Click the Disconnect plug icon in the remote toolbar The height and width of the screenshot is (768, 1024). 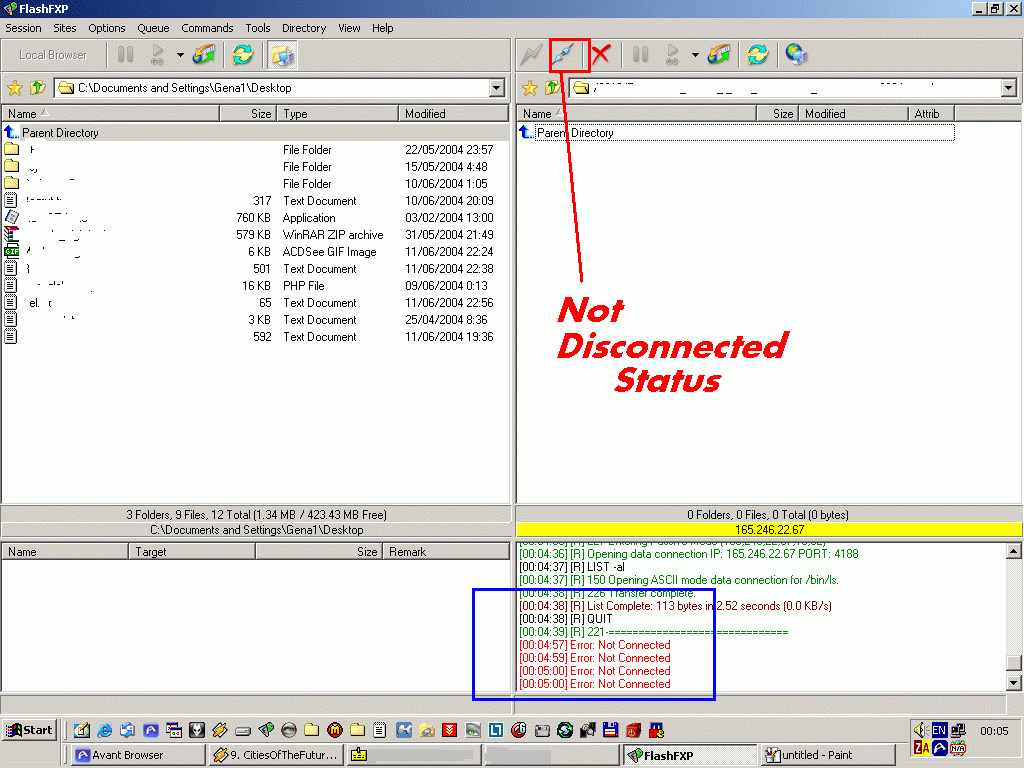[566, 54]
